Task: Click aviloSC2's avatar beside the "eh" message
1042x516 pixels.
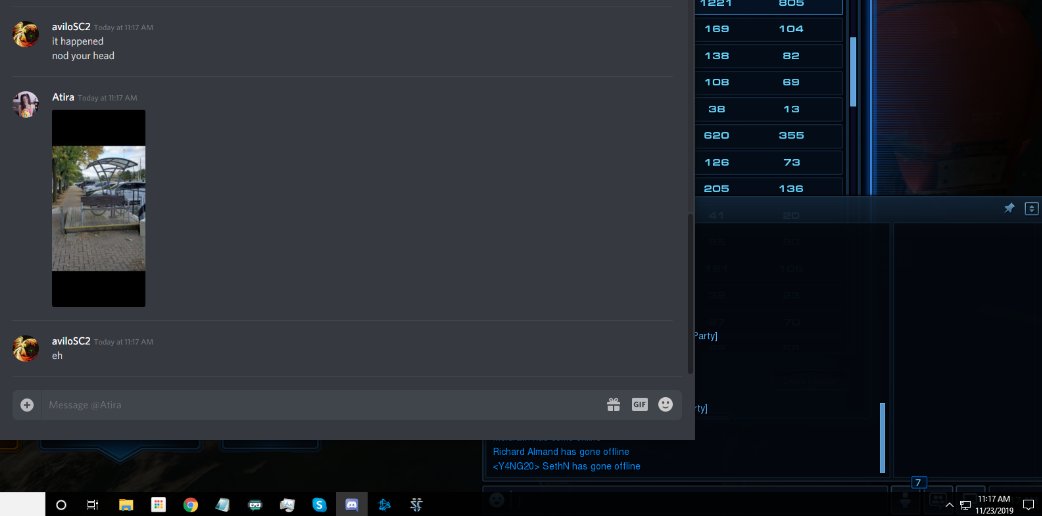Action: point(25,348)
